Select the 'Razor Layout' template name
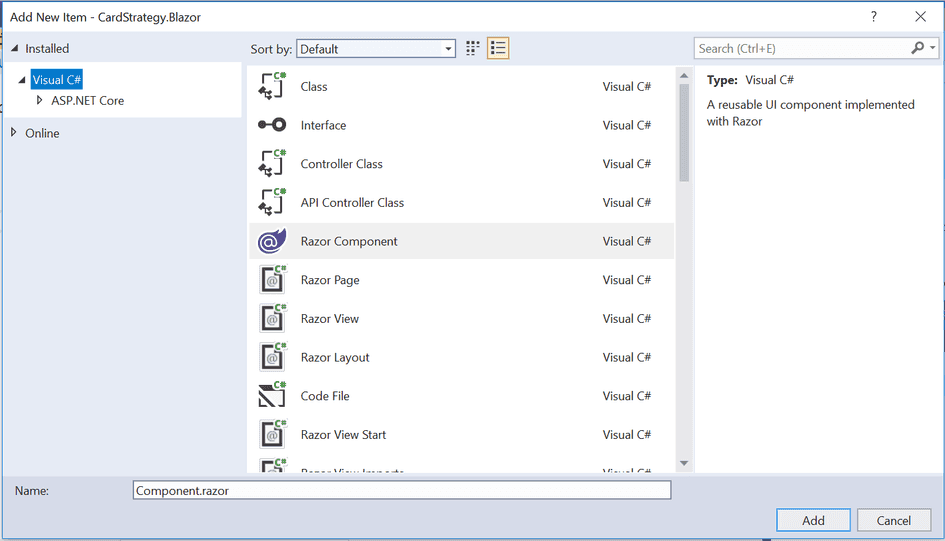 (335, 357)
